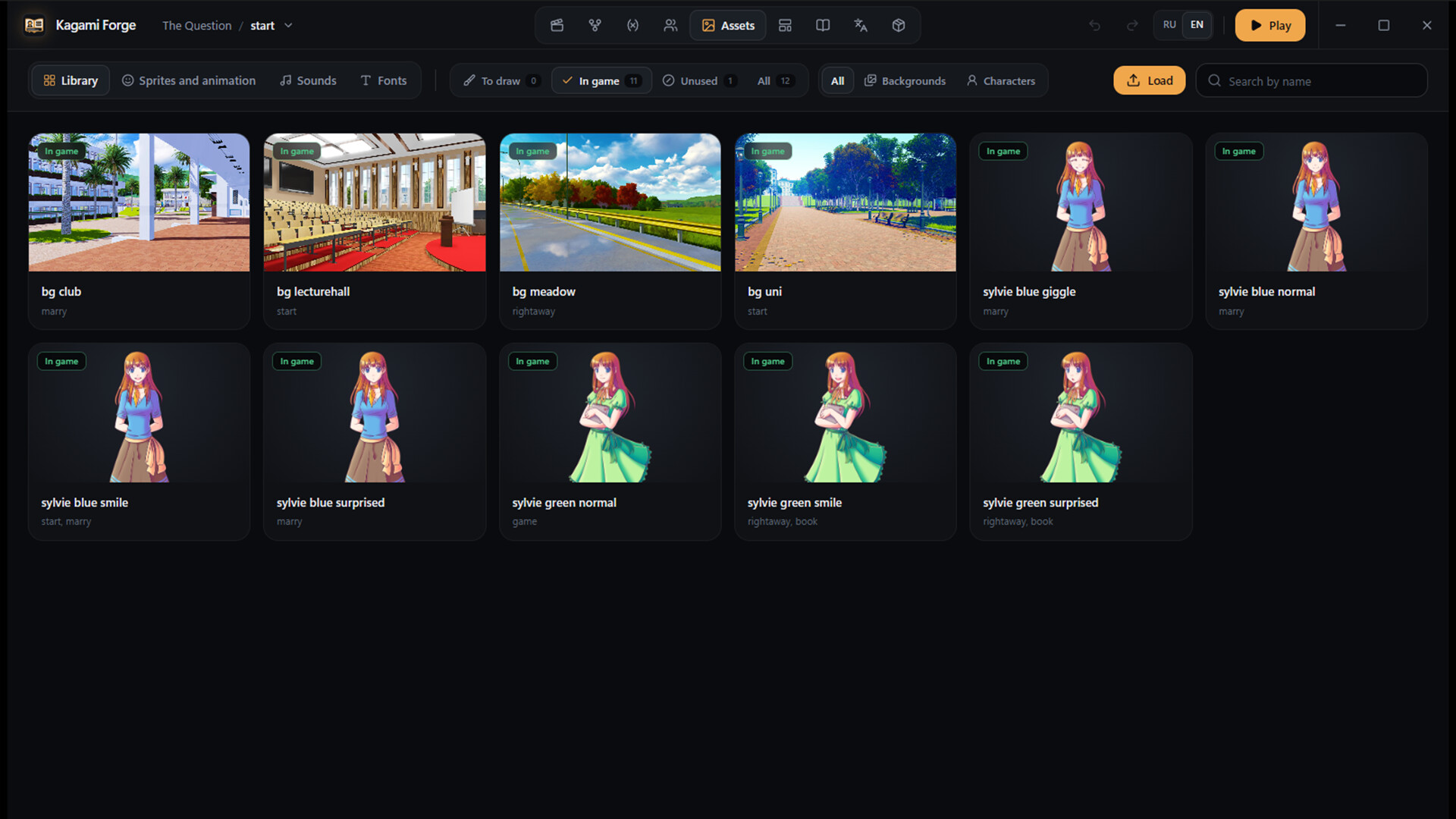Open the layout panels icon
This screenshot has width=1456, height=819.
(785, 25)
